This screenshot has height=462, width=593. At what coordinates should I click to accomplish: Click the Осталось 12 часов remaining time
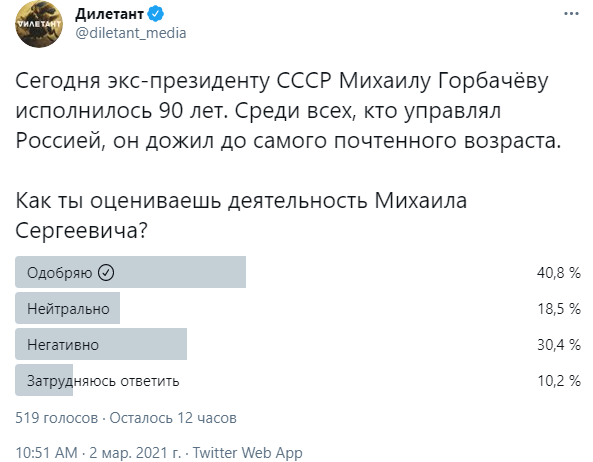tap(173, 418)
